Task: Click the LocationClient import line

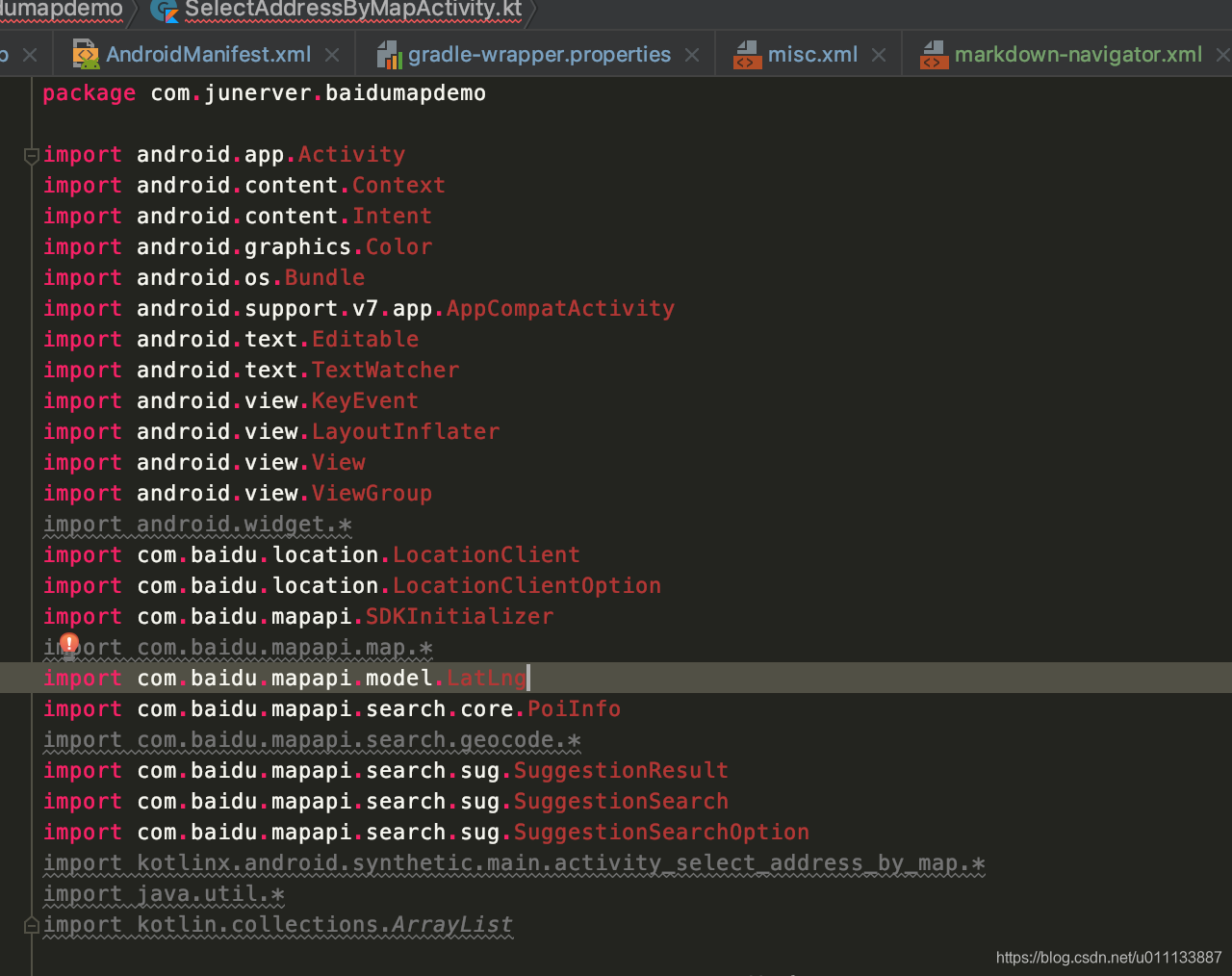Action: coord(312,555)
